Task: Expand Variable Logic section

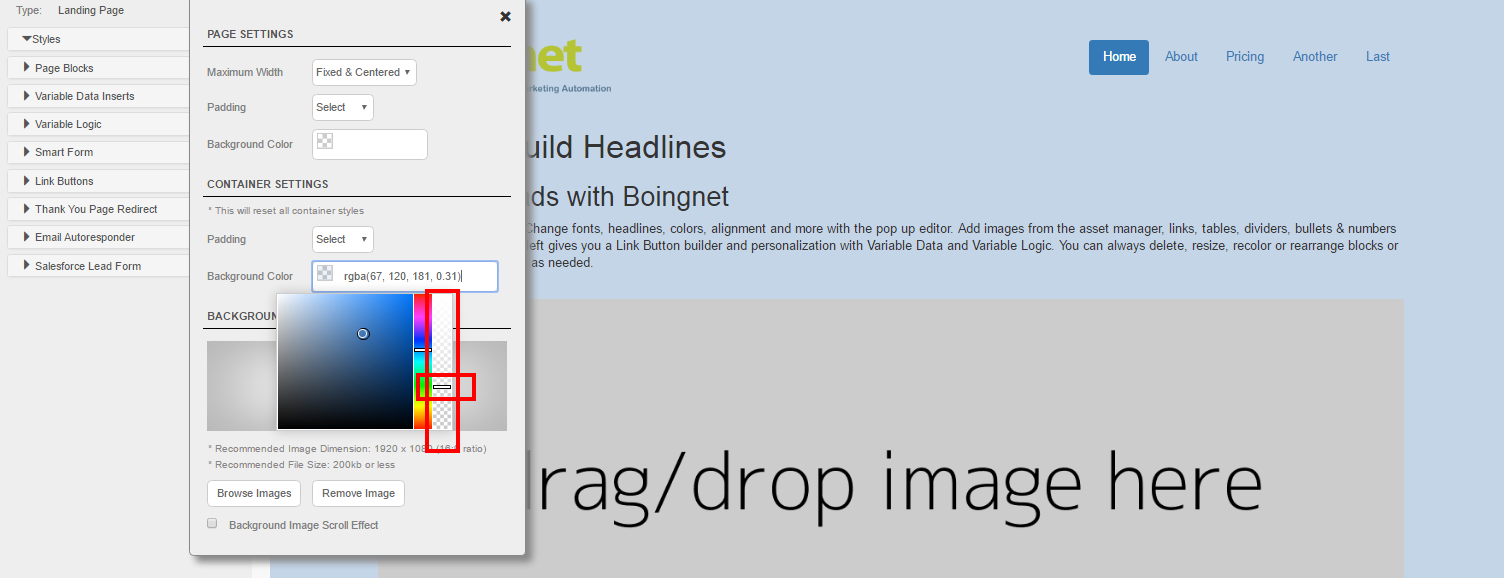Action: click(x=98, y=124)
